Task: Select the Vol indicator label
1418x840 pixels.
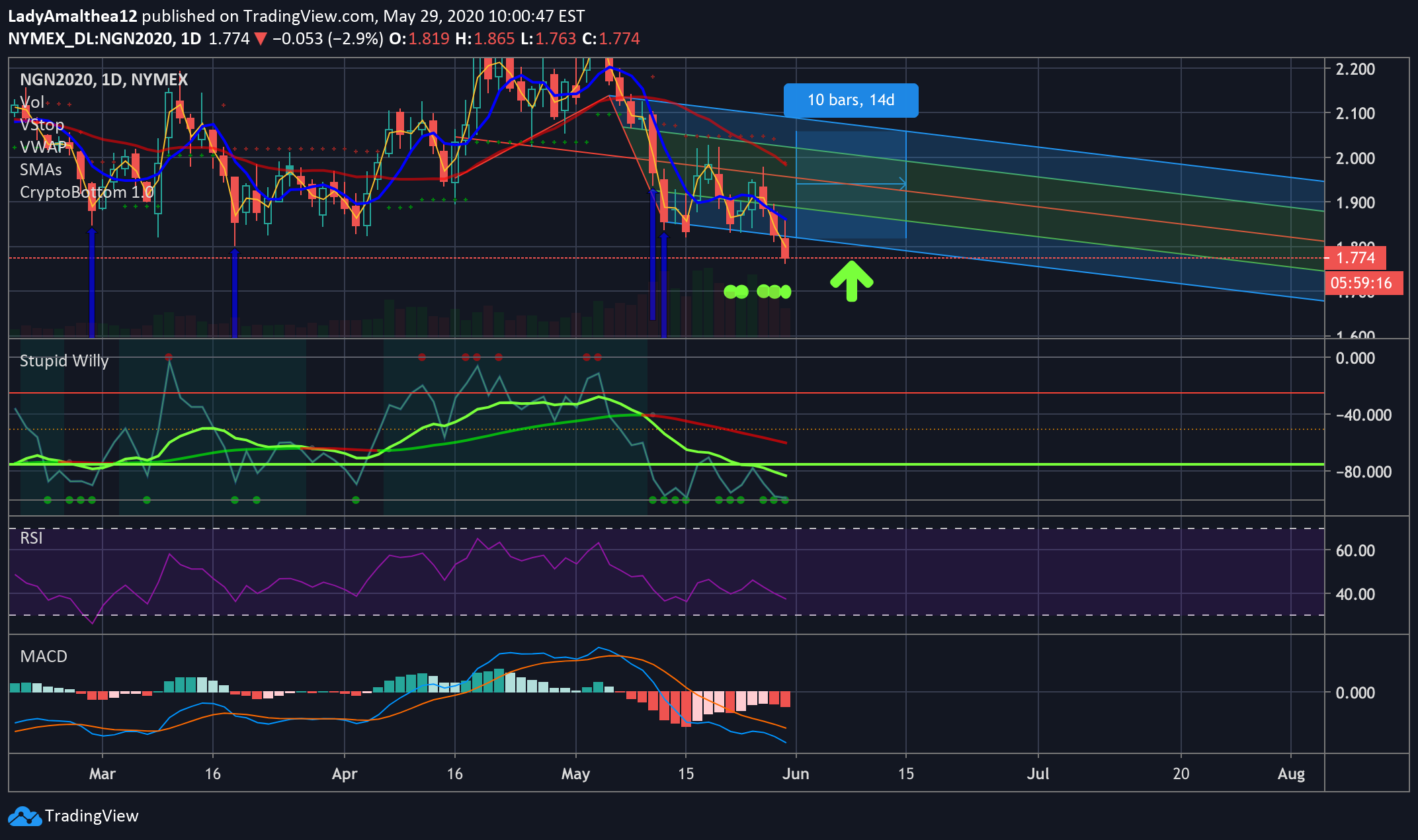Action: pos(32,102)
